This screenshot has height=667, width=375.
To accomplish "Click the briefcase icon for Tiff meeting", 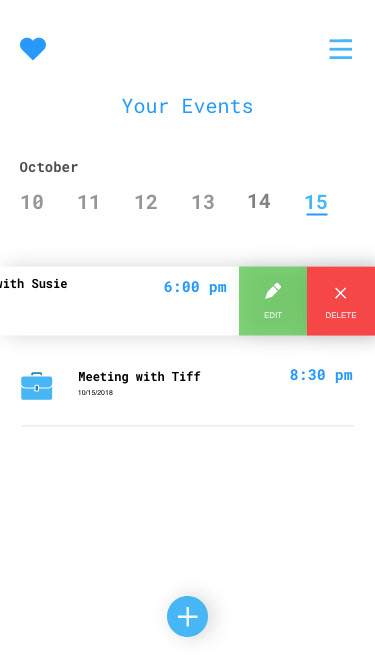I will click(x=37, y=386).
